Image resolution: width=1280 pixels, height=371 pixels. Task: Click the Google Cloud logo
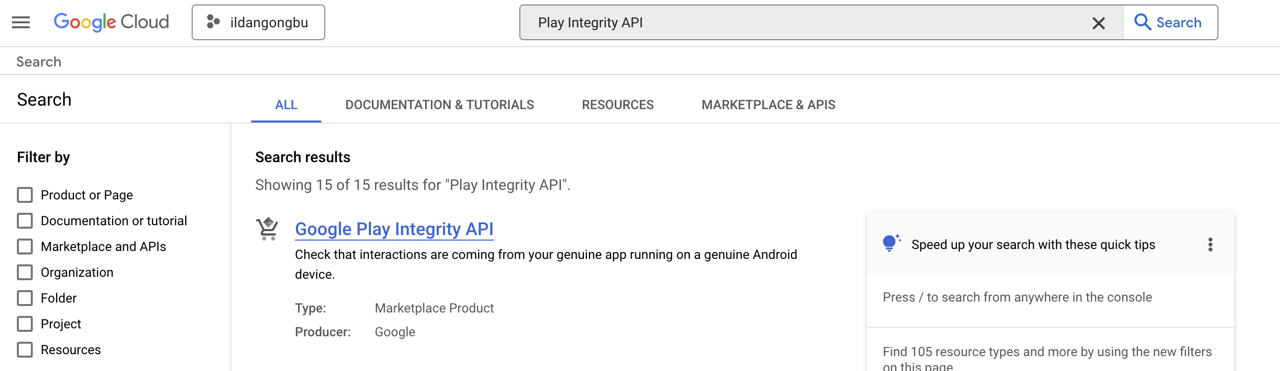111,22
